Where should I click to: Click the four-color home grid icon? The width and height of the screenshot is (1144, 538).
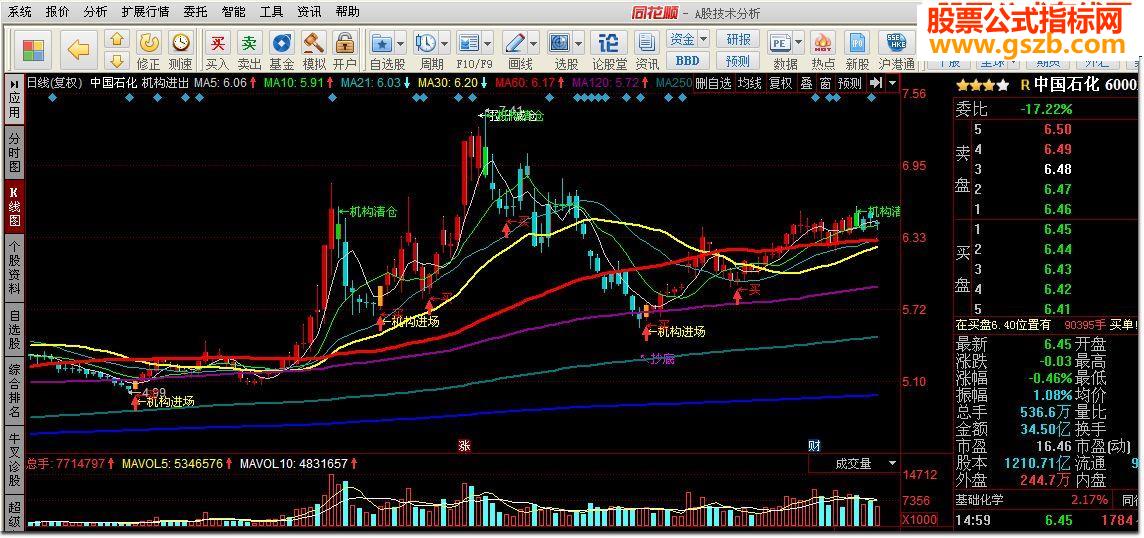click(x=33, y=50)
